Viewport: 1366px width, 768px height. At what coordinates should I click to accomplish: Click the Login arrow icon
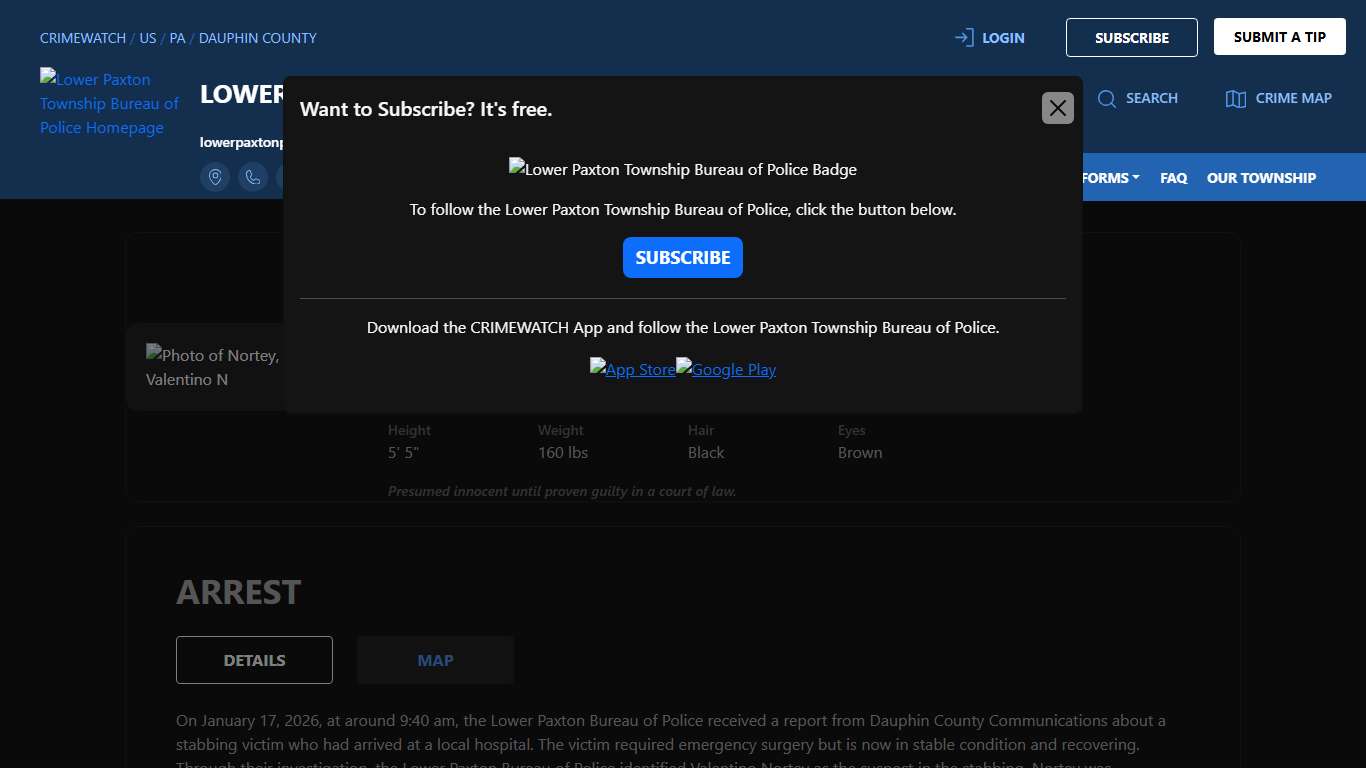(x=964, y=38)
